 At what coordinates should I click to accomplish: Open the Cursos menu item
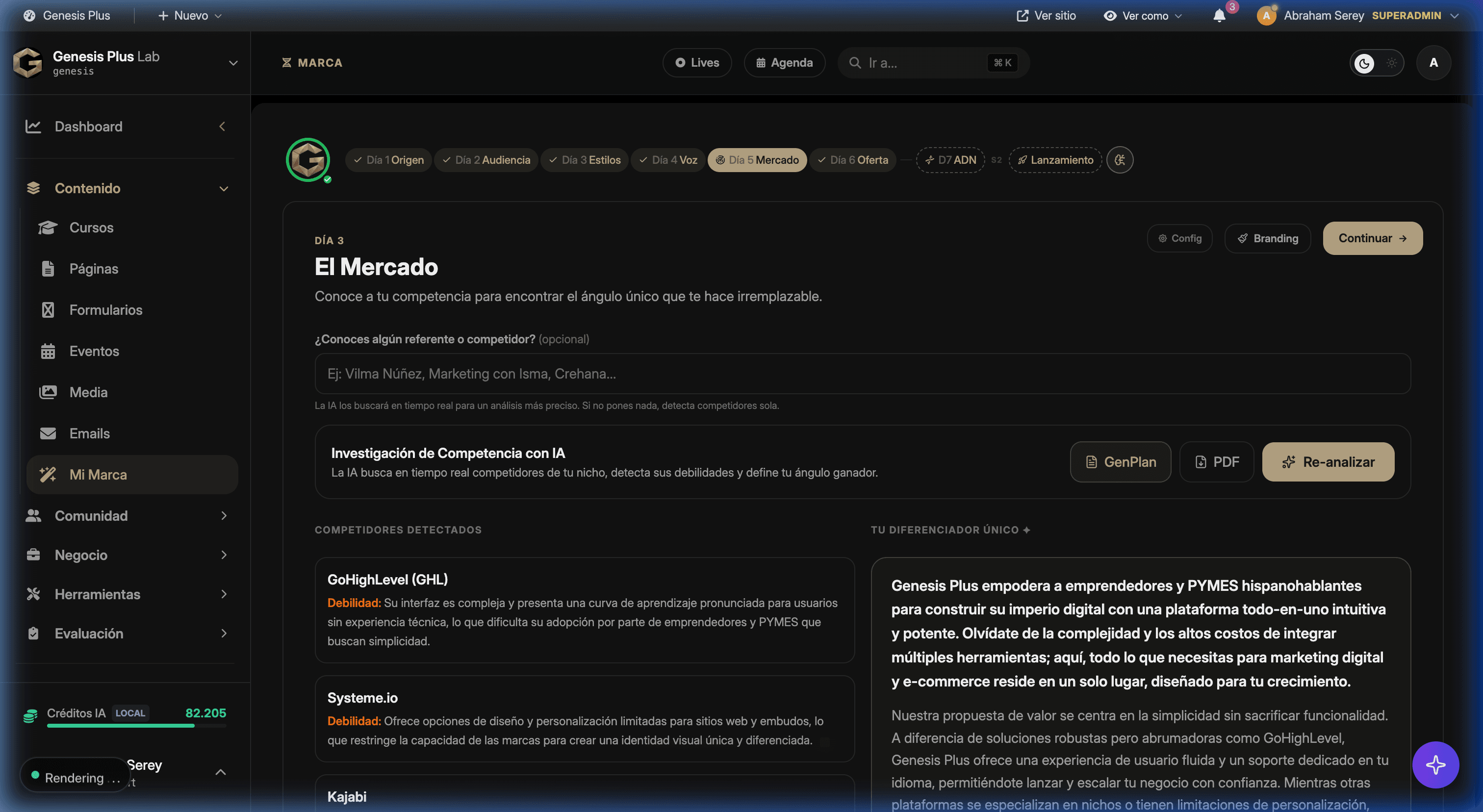[91, 228]
